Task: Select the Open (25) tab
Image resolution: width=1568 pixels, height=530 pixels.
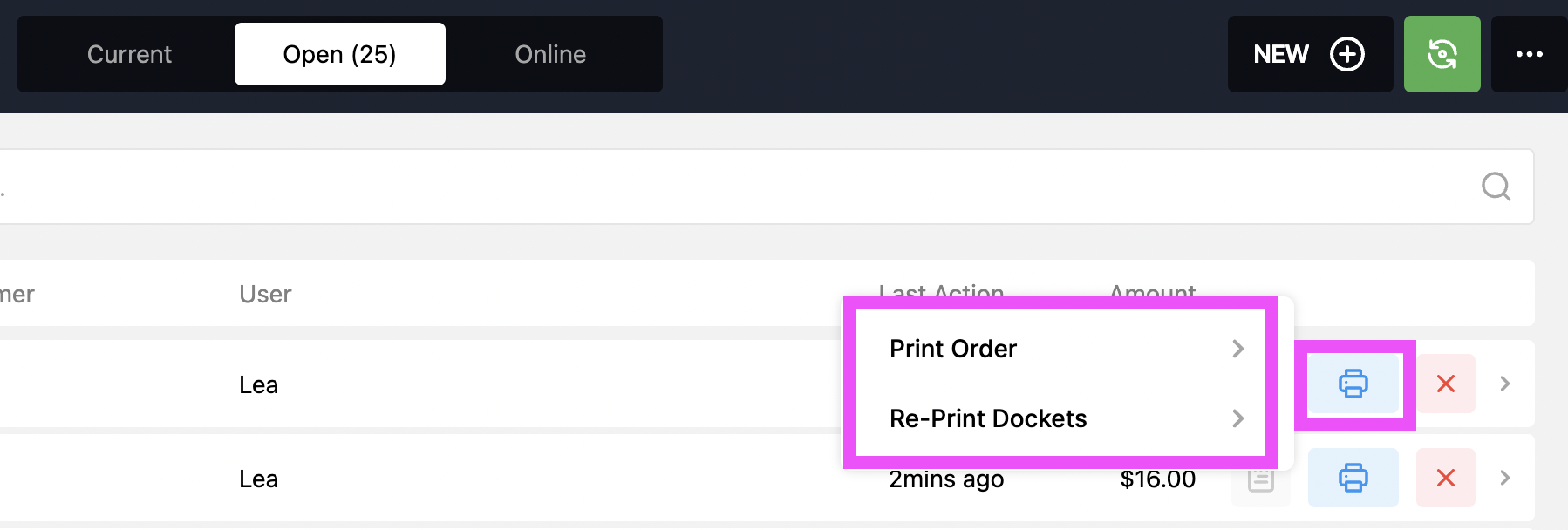Action: tap(339, 54)
